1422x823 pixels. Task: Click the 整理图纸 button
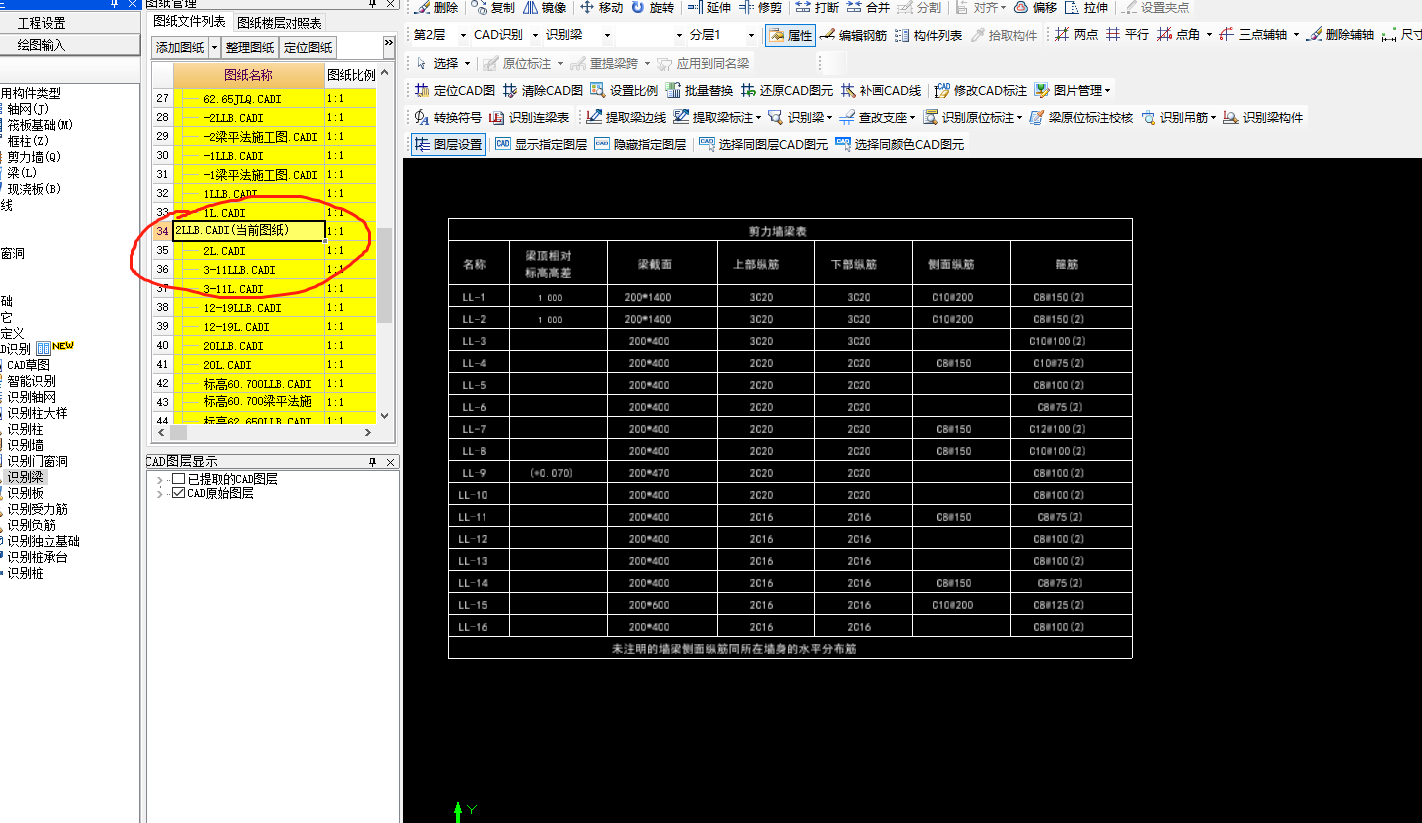pos(250,47)
